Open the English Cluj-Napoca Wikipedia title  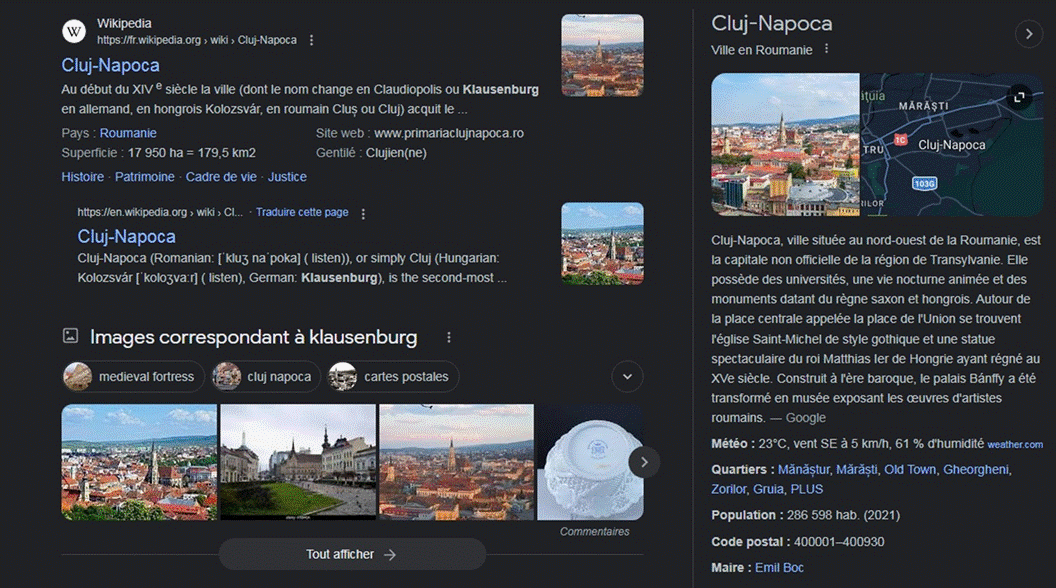[x=127, y=236]
